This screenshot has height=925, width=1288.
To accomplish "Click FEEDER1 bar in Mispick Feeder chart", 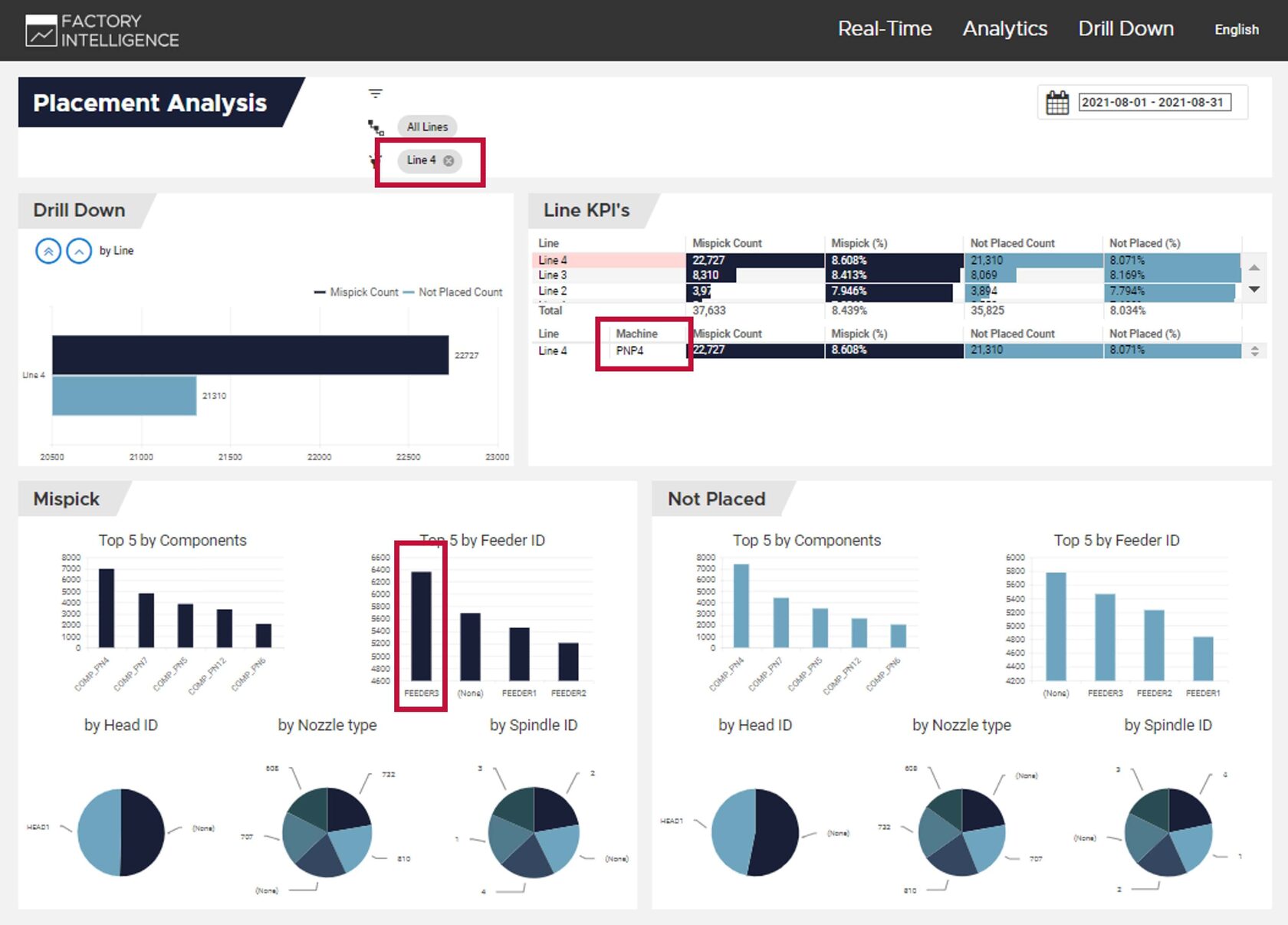I will pos(519,654).
